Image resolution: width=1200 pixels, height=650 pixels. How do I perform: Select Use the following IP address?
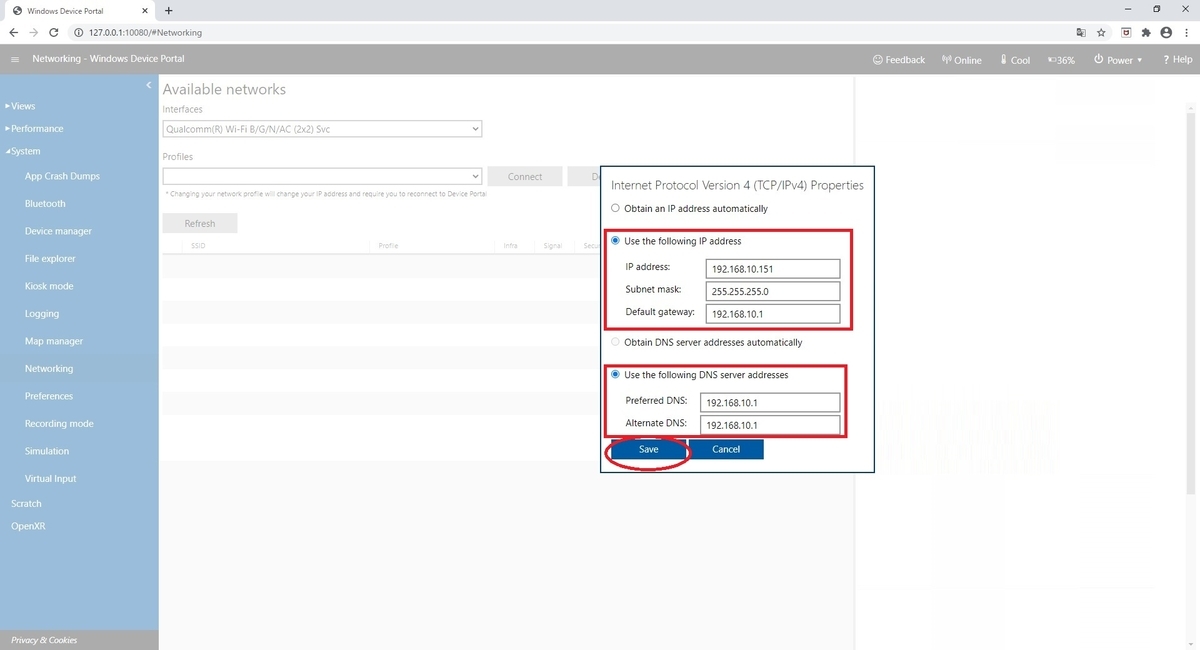pyautogui.click(x=615, y=241)
